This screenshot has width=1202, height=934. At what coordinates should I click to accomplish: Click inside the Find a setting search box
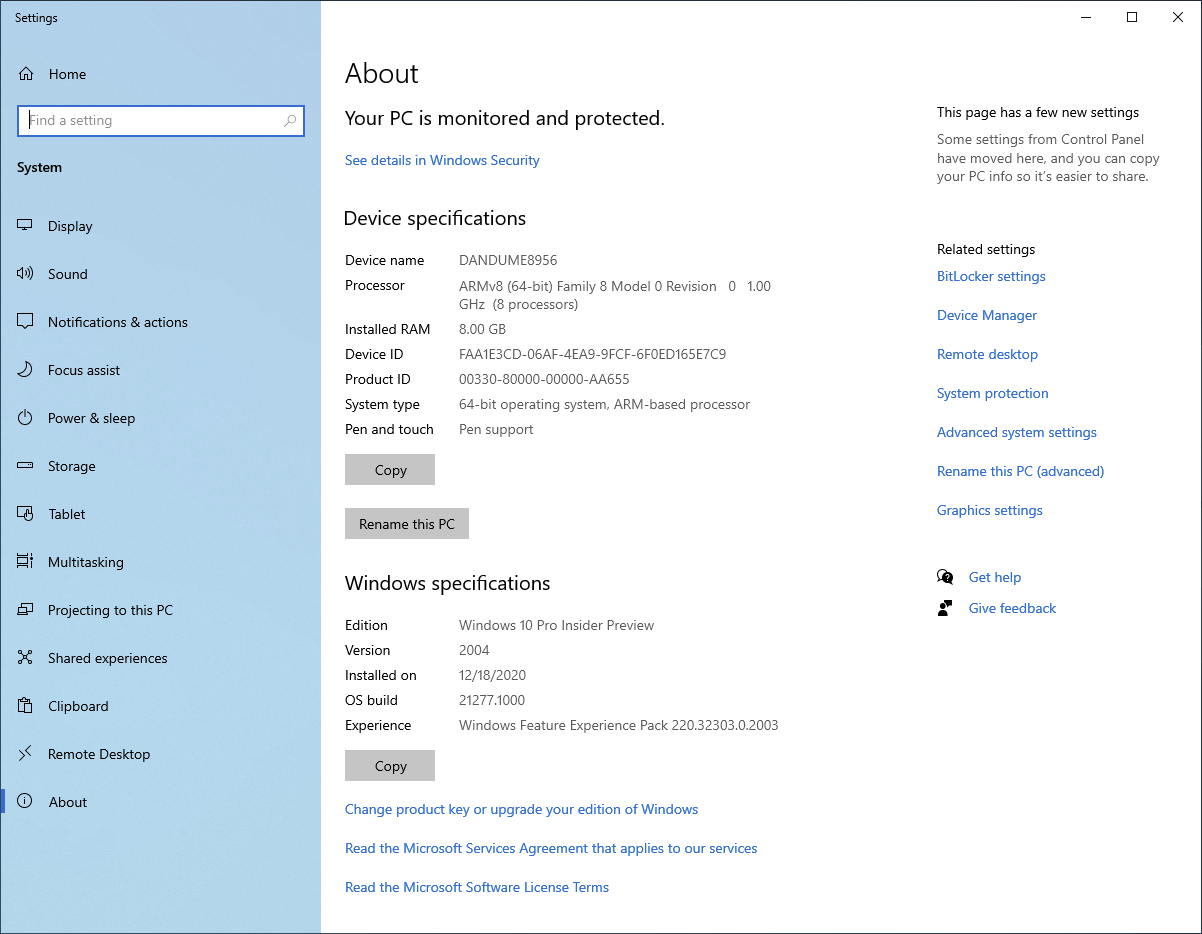coord(160,120)
